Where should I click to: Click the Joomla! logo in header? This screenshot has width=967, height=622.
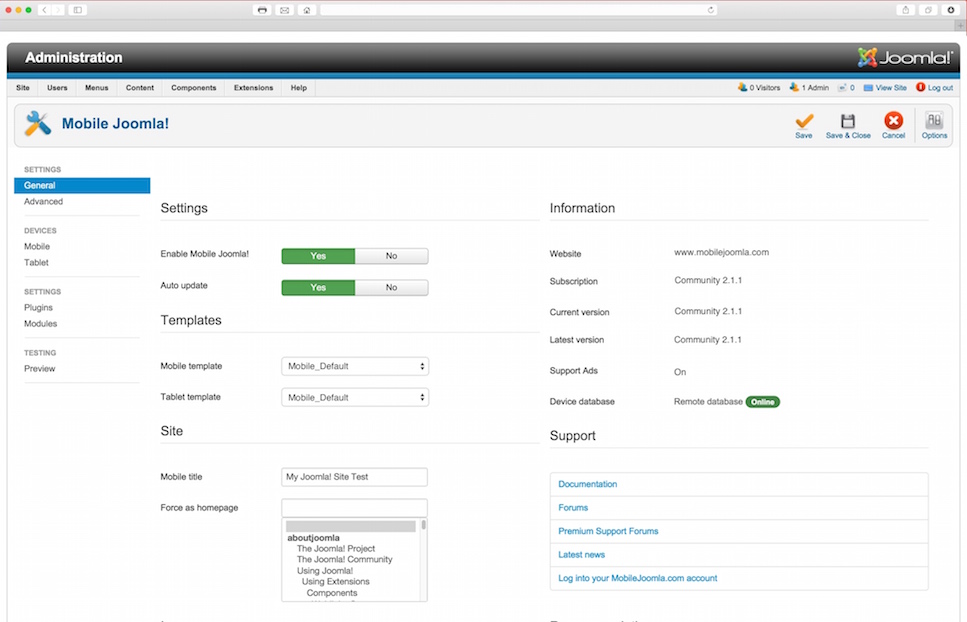click(x=904, y=58)
